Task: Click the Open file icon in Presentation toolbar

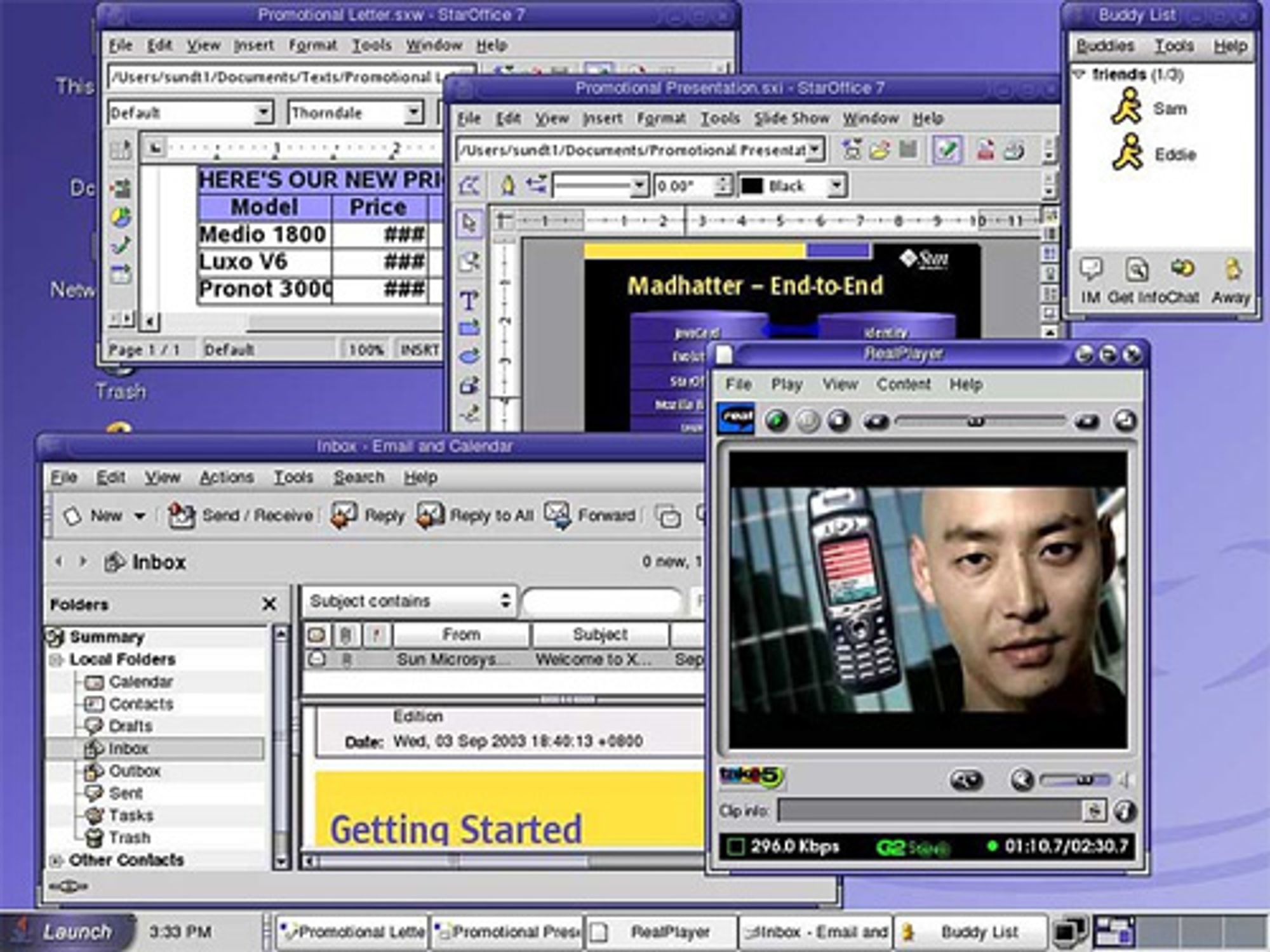Action: coord(880,150)
